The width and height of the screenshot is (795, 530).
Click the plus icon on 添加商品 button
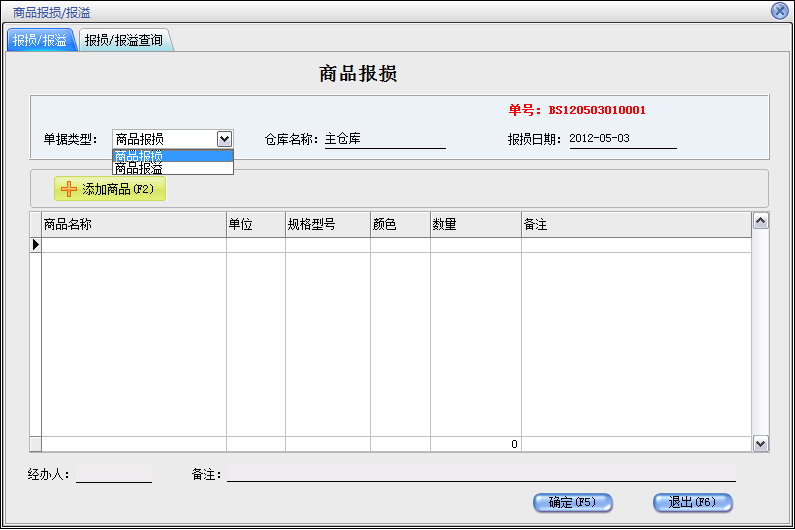(x=69, y=189)
